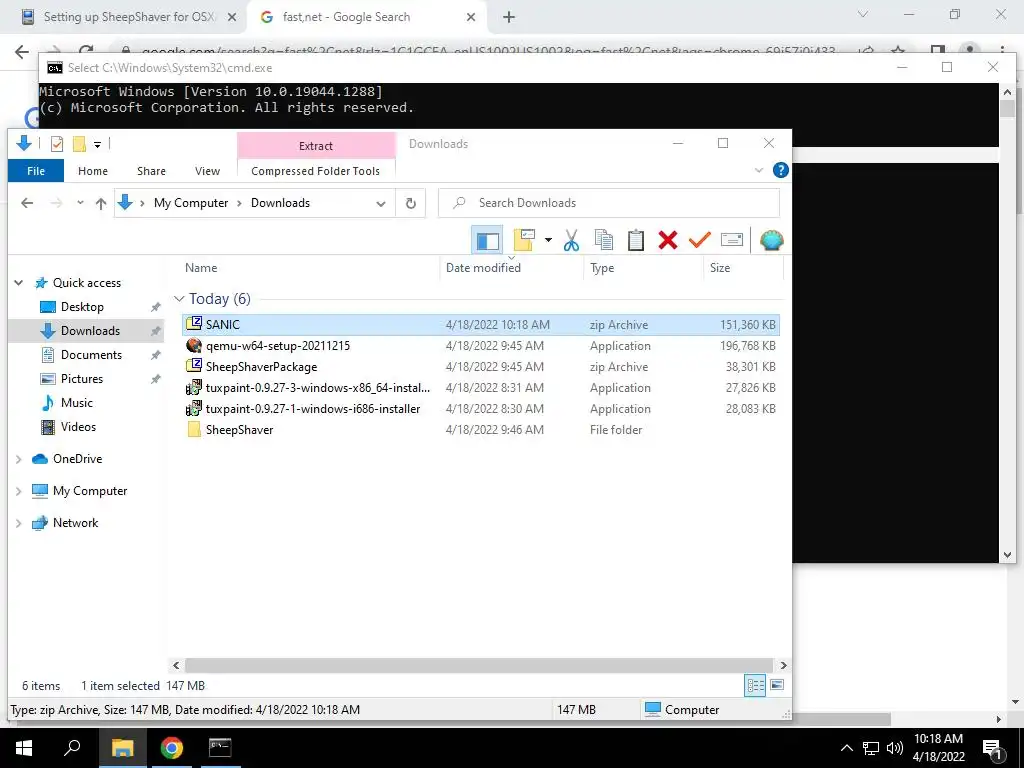Switch to large thumbnails view icon
Viewport: 1024px width, 768px height.
(776, 685)
